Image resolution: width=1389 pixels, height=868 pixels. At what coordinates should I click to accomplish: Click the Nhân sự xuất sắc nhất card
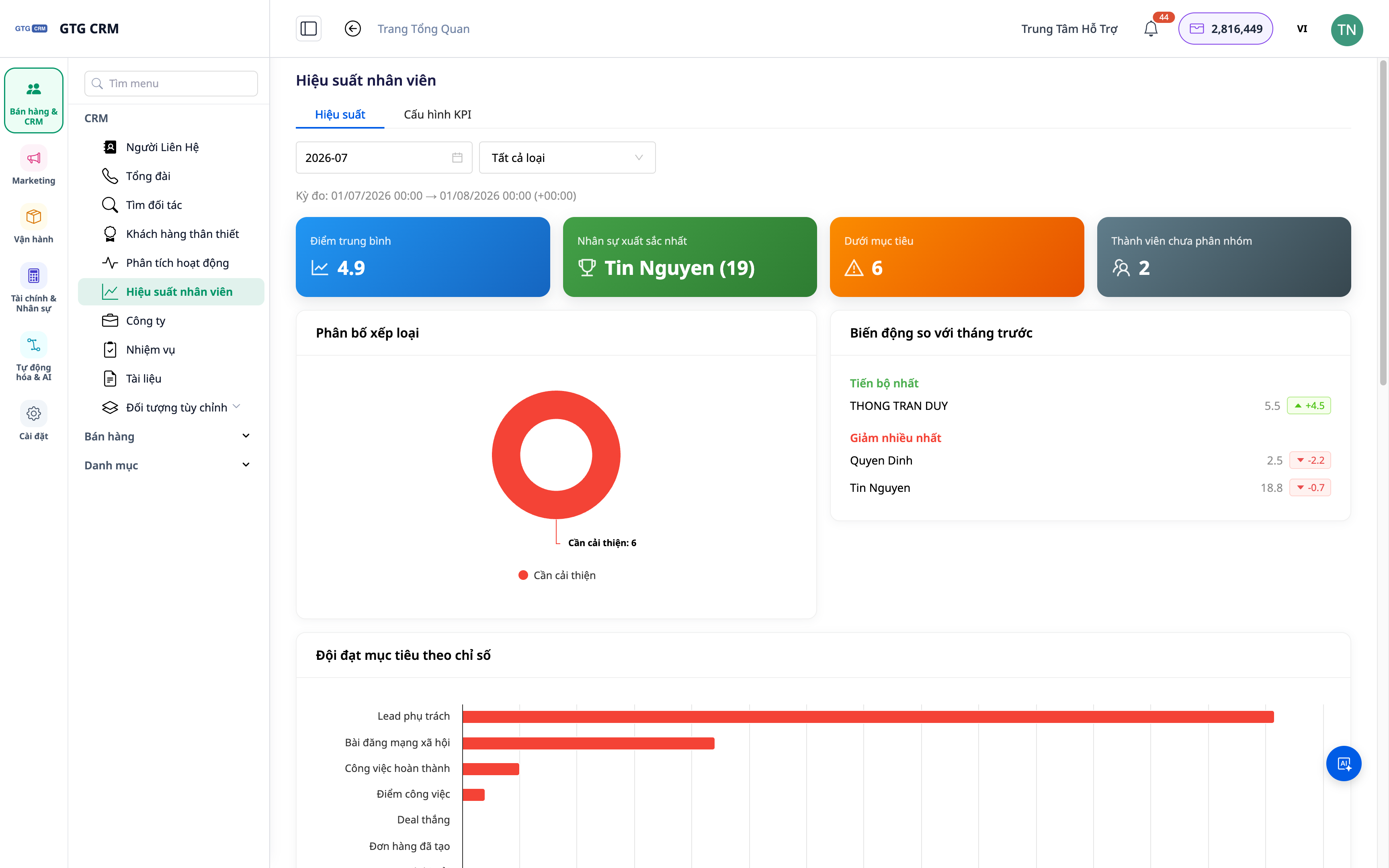click(x=689, y=257)
